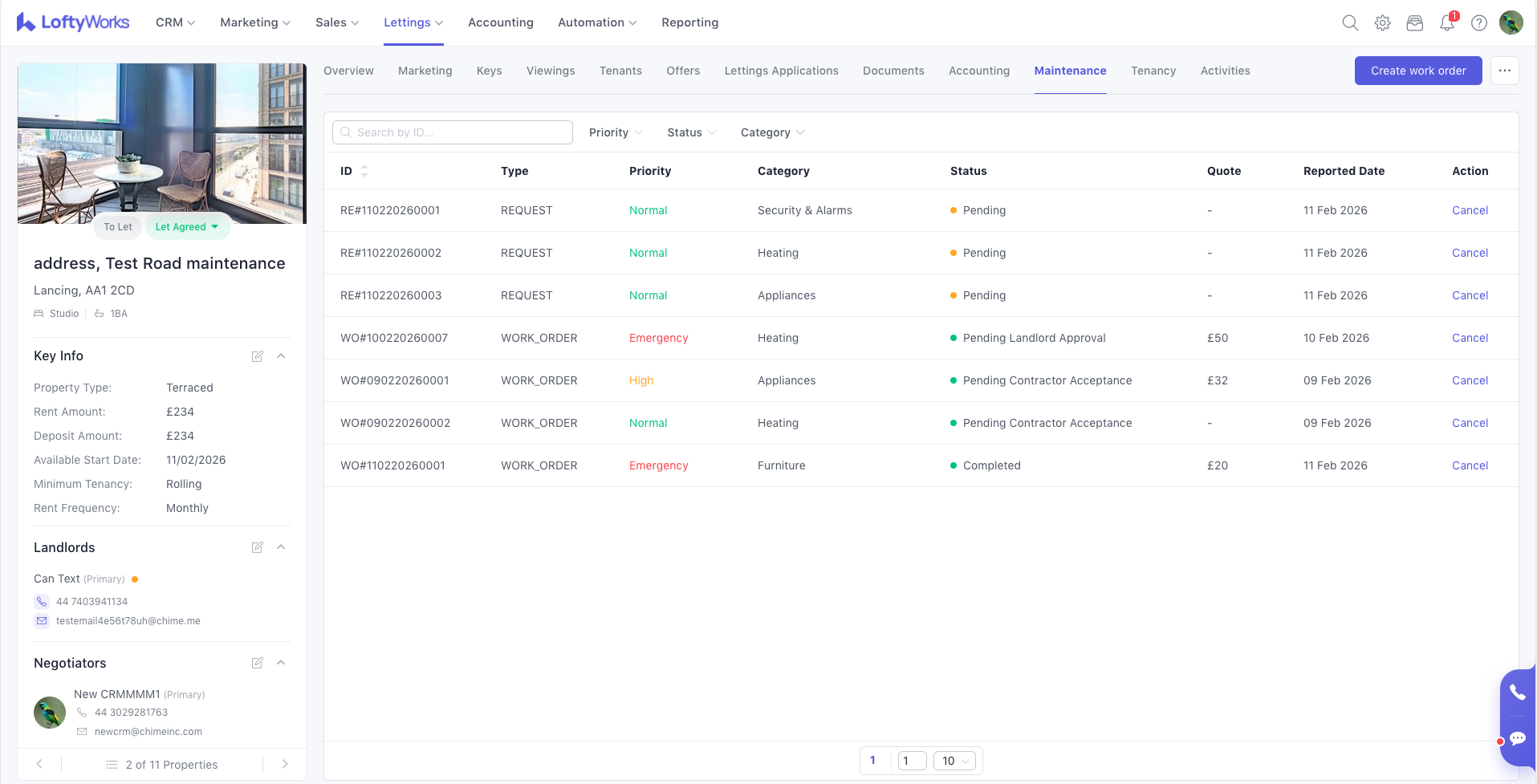The height and width of the screenshot is (784, 1537).
Task: Open the settings gear icon
Action: pyautogui.click(x=1382, y=23)
